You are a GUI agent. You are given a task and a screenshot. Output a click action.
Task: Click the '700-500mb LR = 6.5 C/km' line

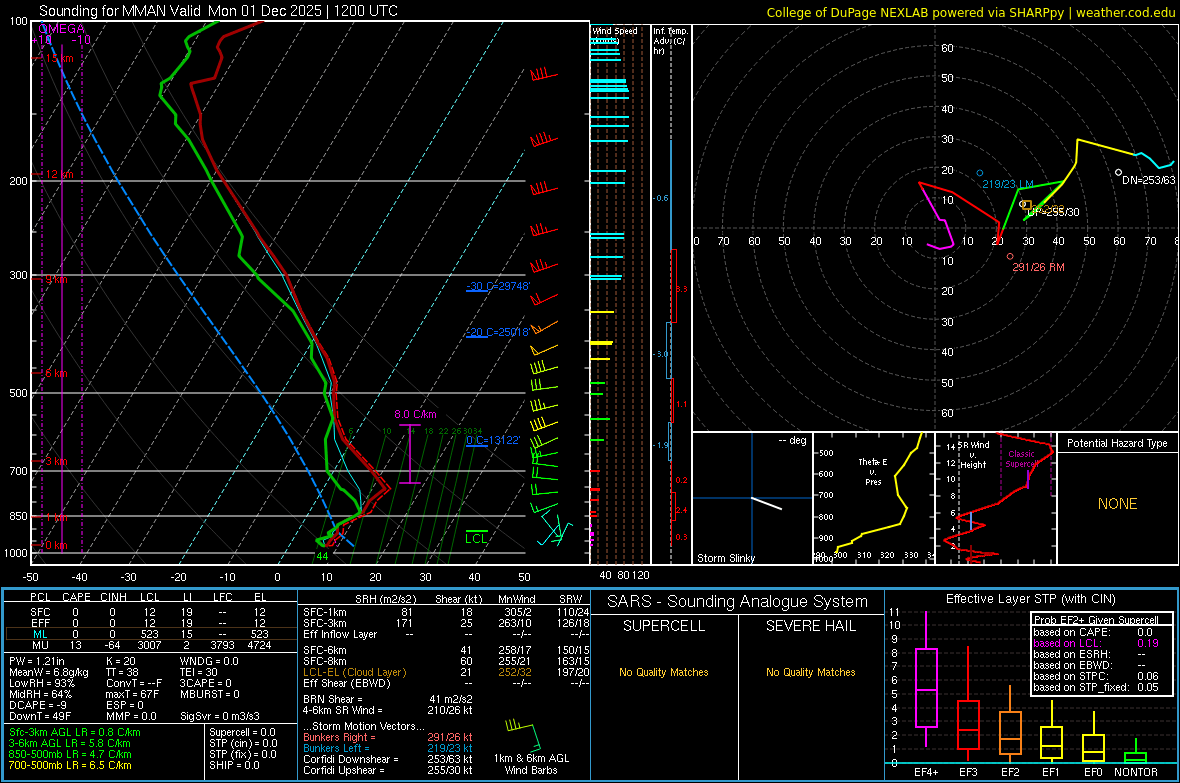[70, 765]
